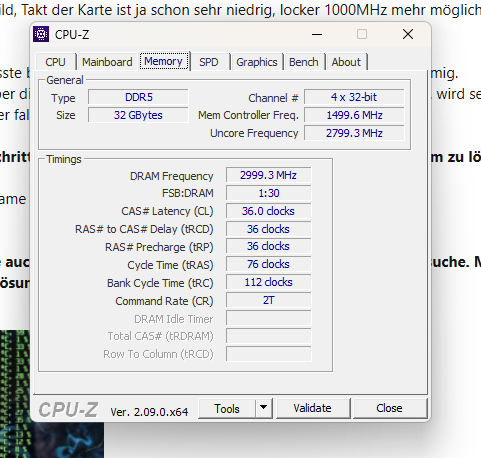This screenshot has width=481, height=458.
Task: Open the CPU tab
Action: click(55, 62)
